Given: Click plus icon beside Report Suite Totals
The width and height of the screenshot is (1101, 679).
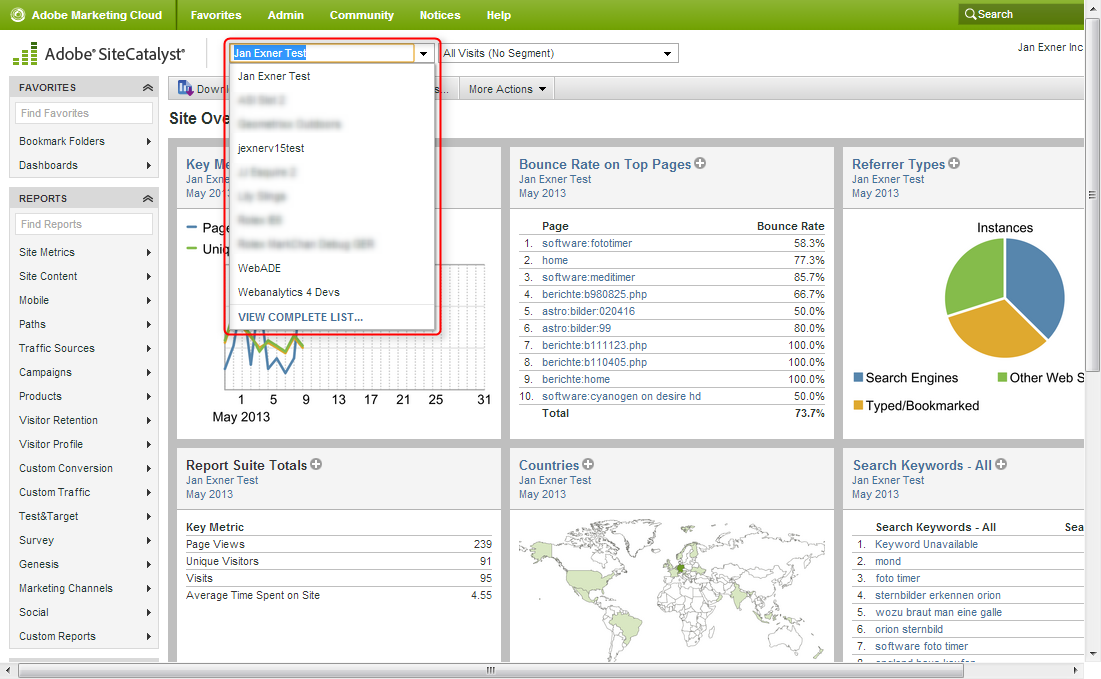Looking at the screenshot, I should click(316, 464).
